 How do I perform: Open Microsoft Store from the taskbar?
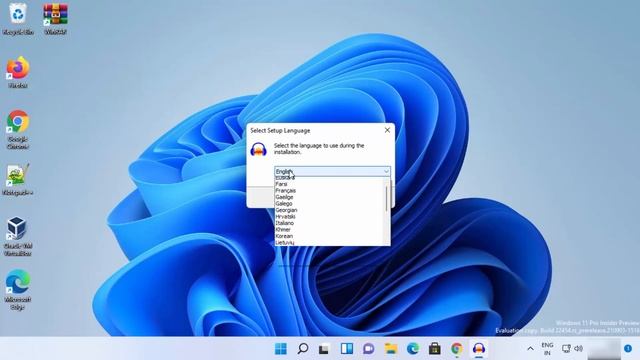pyautogui.click(x=435, y=349)
